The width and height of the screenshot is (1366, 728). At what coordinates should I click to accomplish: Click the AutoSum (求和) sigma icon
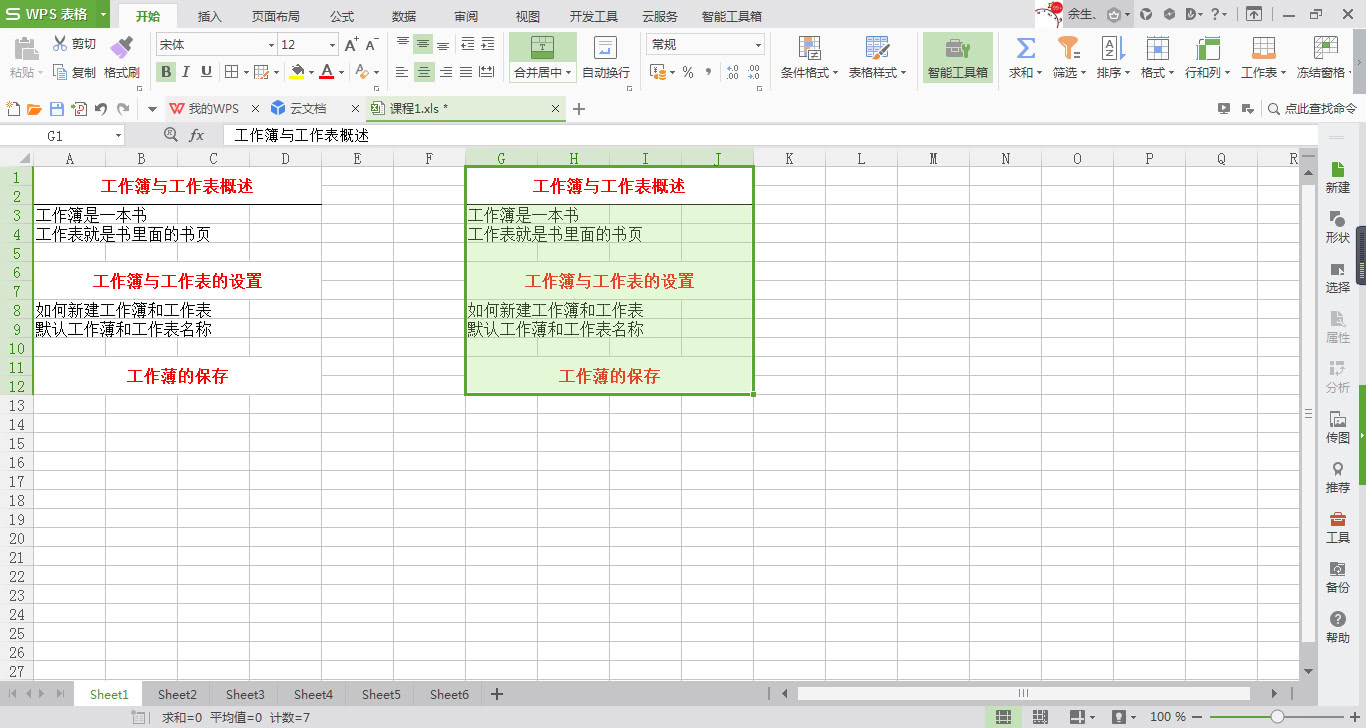1025,48
